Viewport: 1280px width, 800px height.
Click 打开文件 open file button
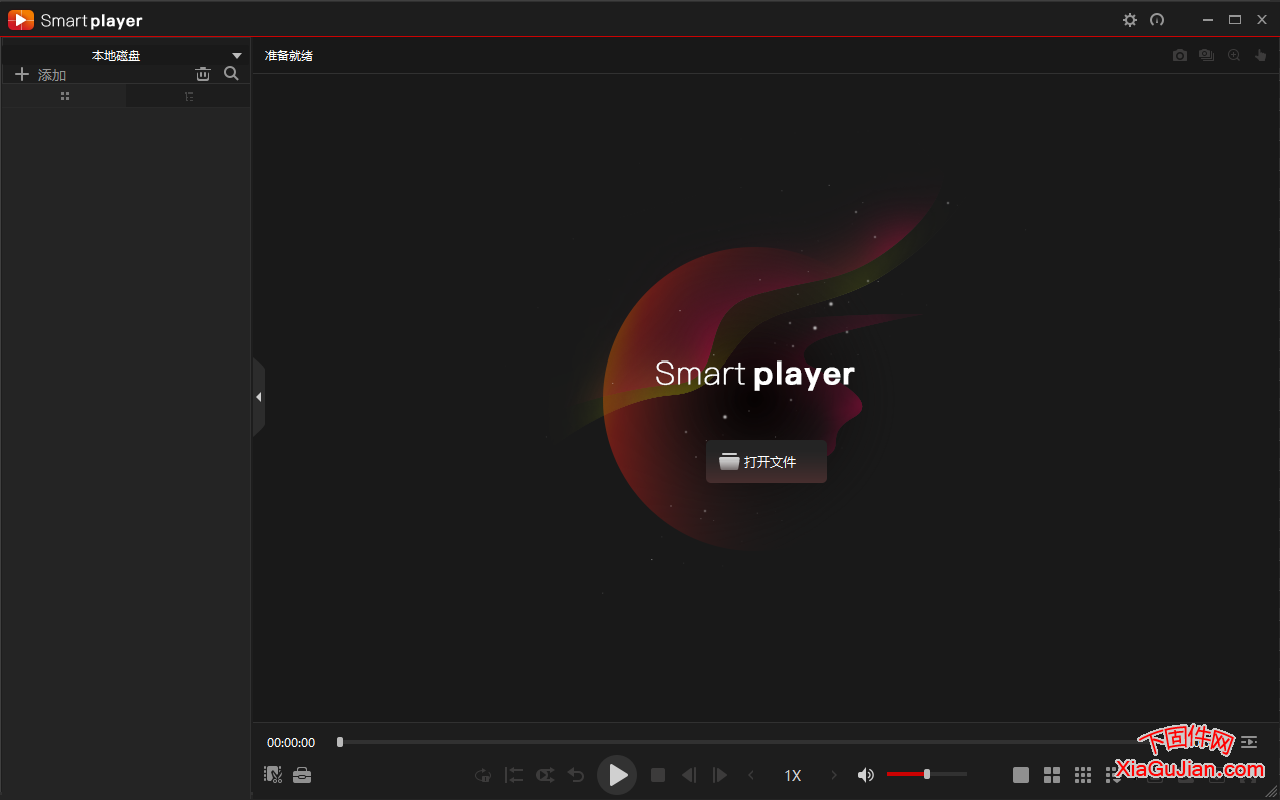click(x=766, y=462)
